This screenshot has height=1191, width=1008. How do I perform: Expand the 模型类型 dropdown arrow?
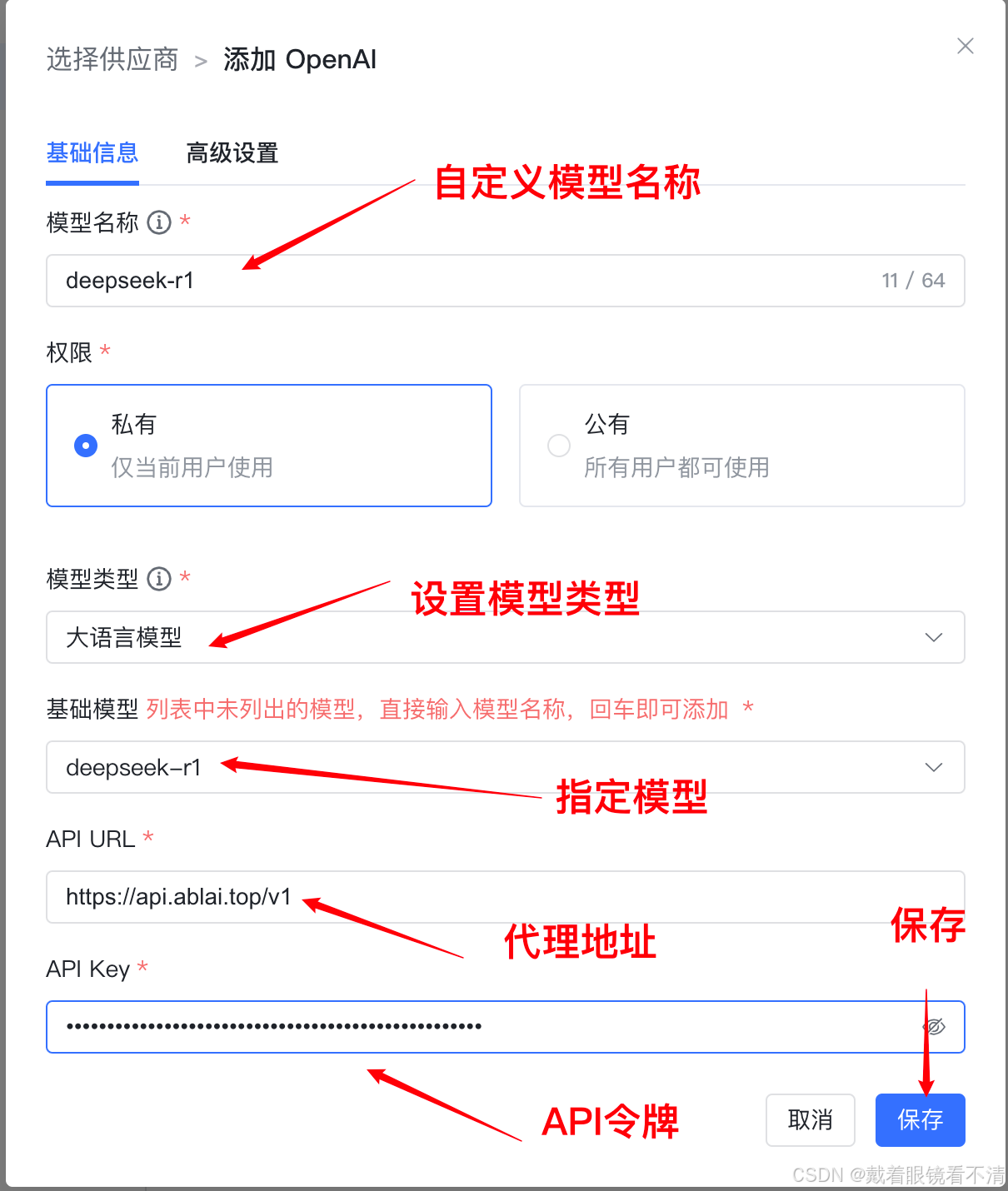pos(934,638)
